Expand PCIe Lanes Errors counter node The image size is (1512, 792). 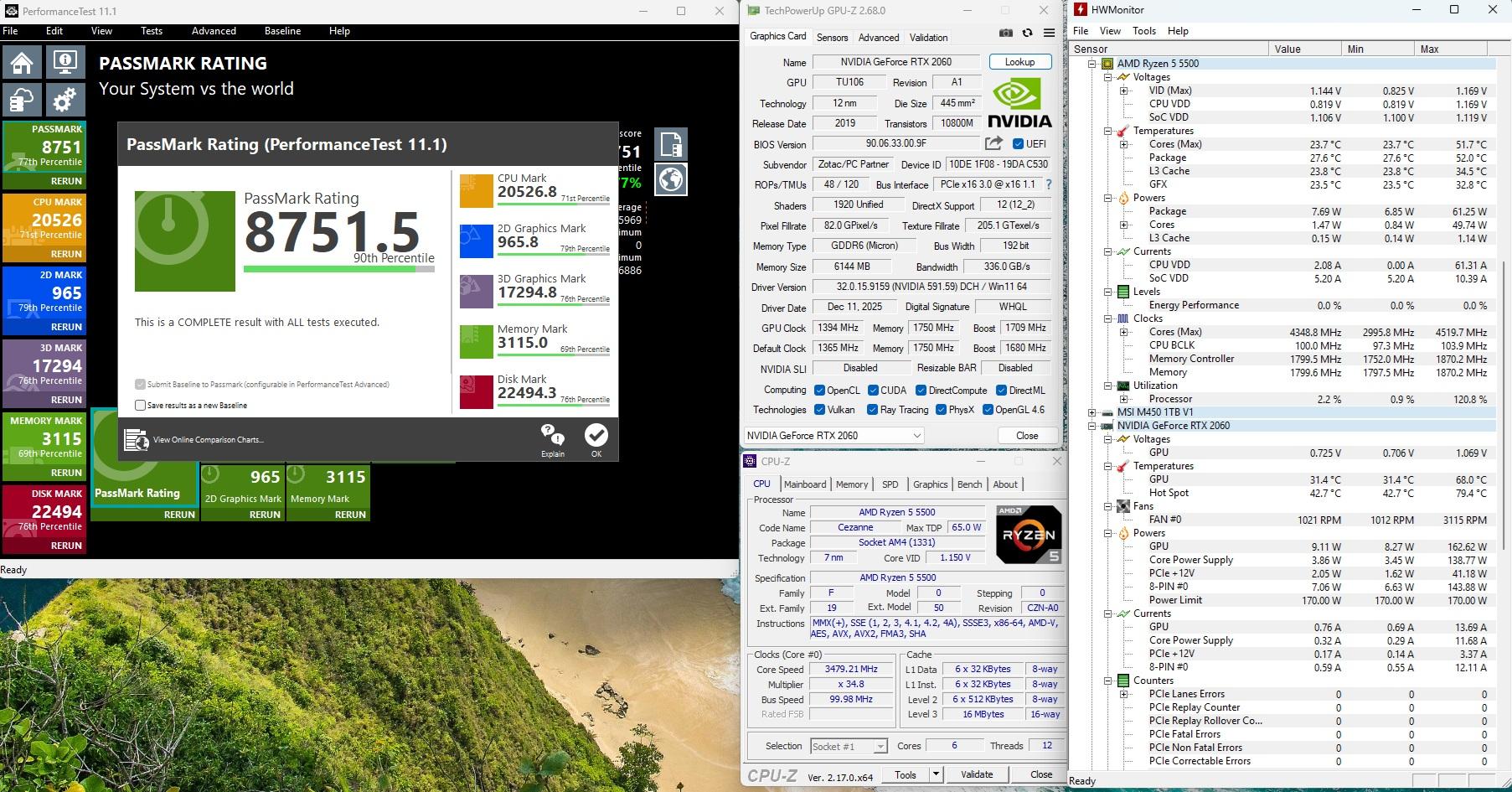coord(1124,694)
